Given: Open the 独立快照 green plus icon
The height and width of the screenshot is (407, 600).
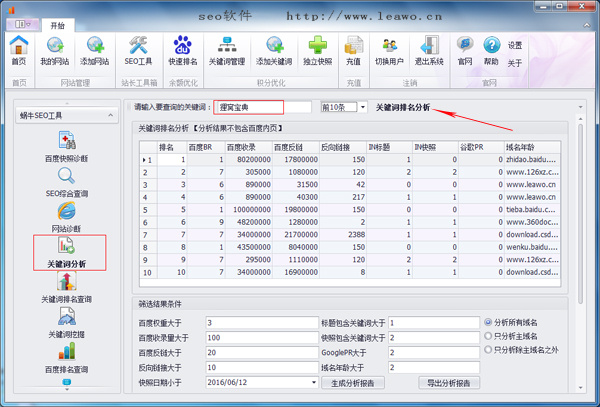Looking at the screenshot, I should pos(318,50).
